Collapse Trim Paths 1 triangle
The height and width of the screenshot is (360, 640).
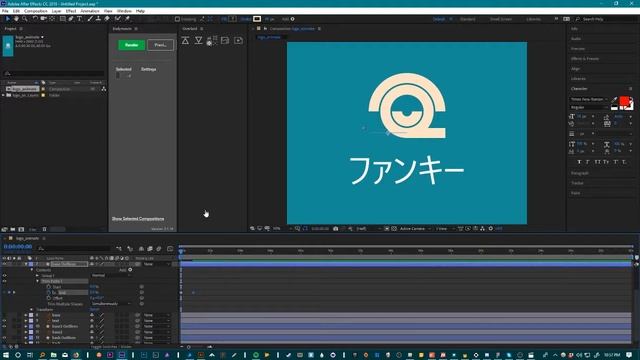tap(38, 281)
